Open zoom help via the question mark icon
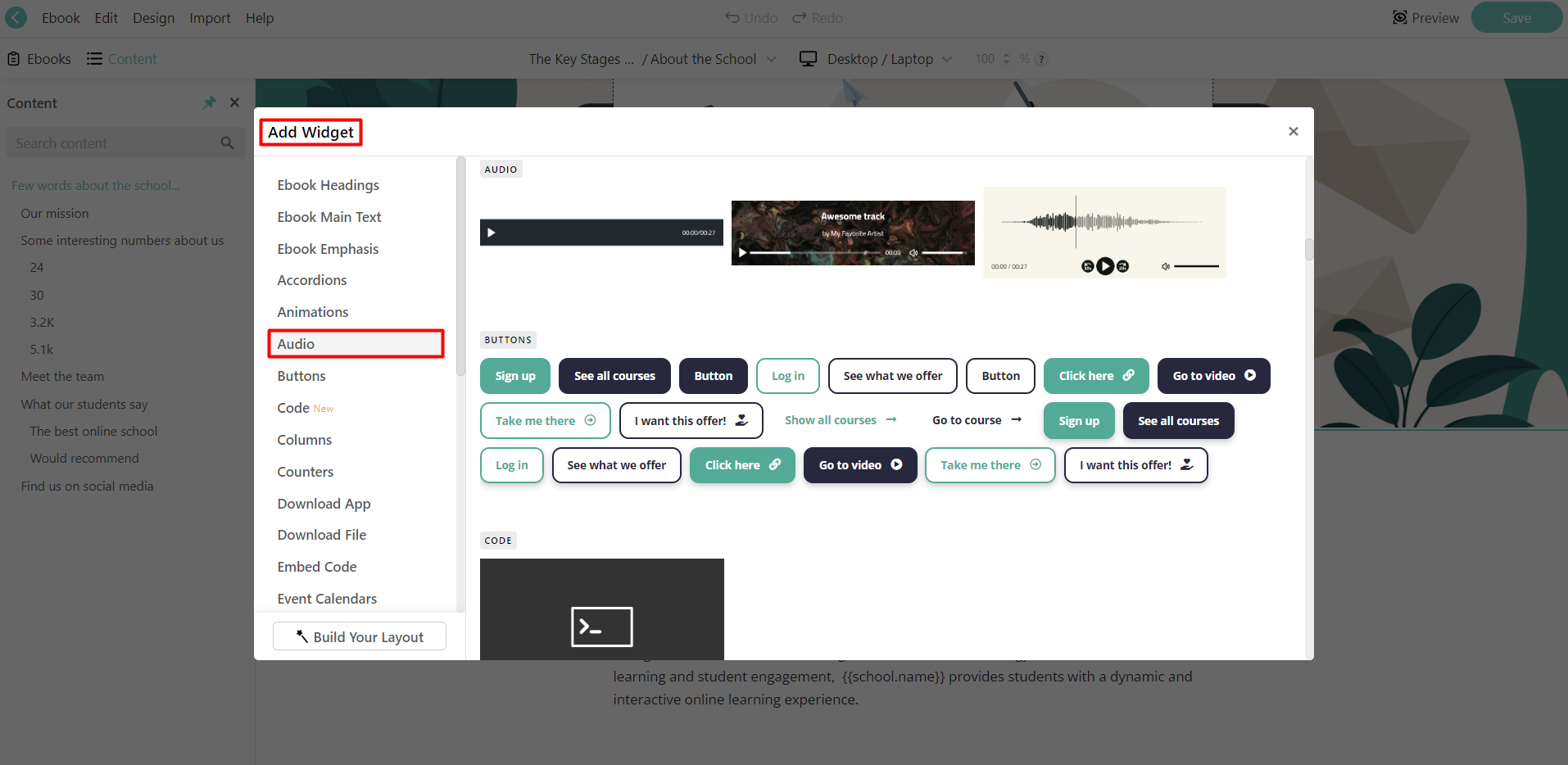This screenshot has width=1568, height=765. pyautogui.click(x=1040, y=58)
